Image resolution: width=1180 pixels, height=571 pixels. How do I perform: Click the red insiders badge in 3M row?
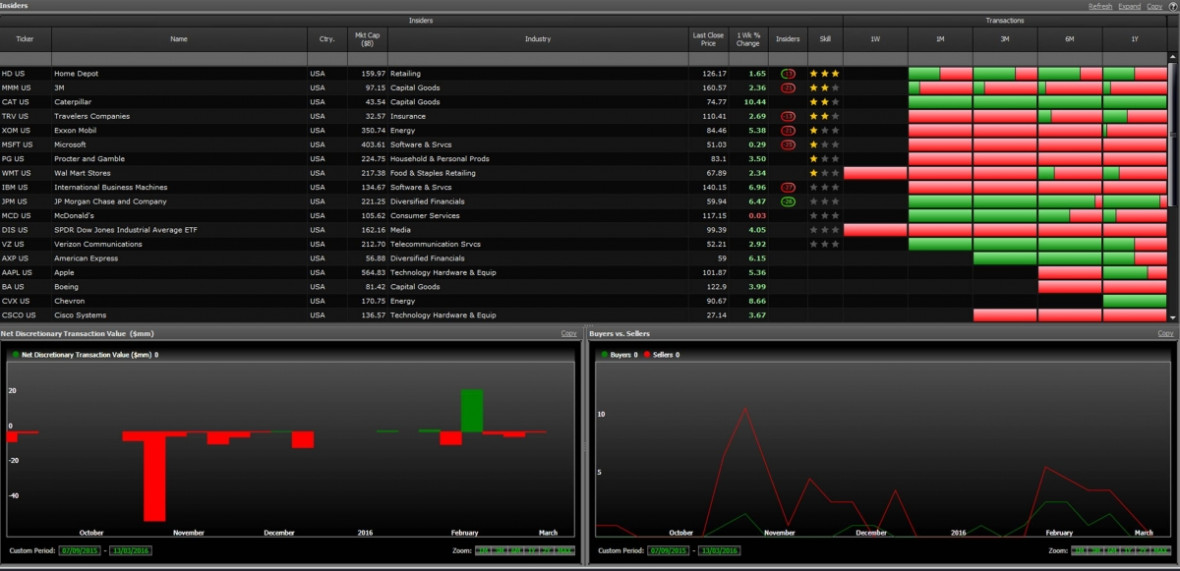pyautogui.click(x=788, y=88)
